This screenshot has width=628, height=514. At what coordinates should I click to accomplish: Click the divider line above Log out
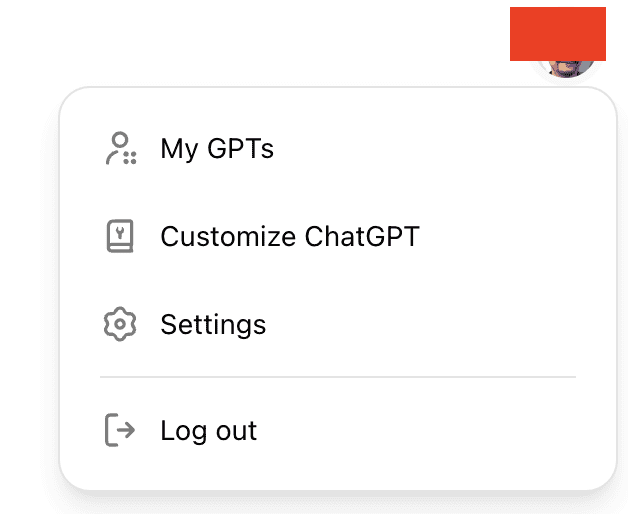[x=338, y=377]
